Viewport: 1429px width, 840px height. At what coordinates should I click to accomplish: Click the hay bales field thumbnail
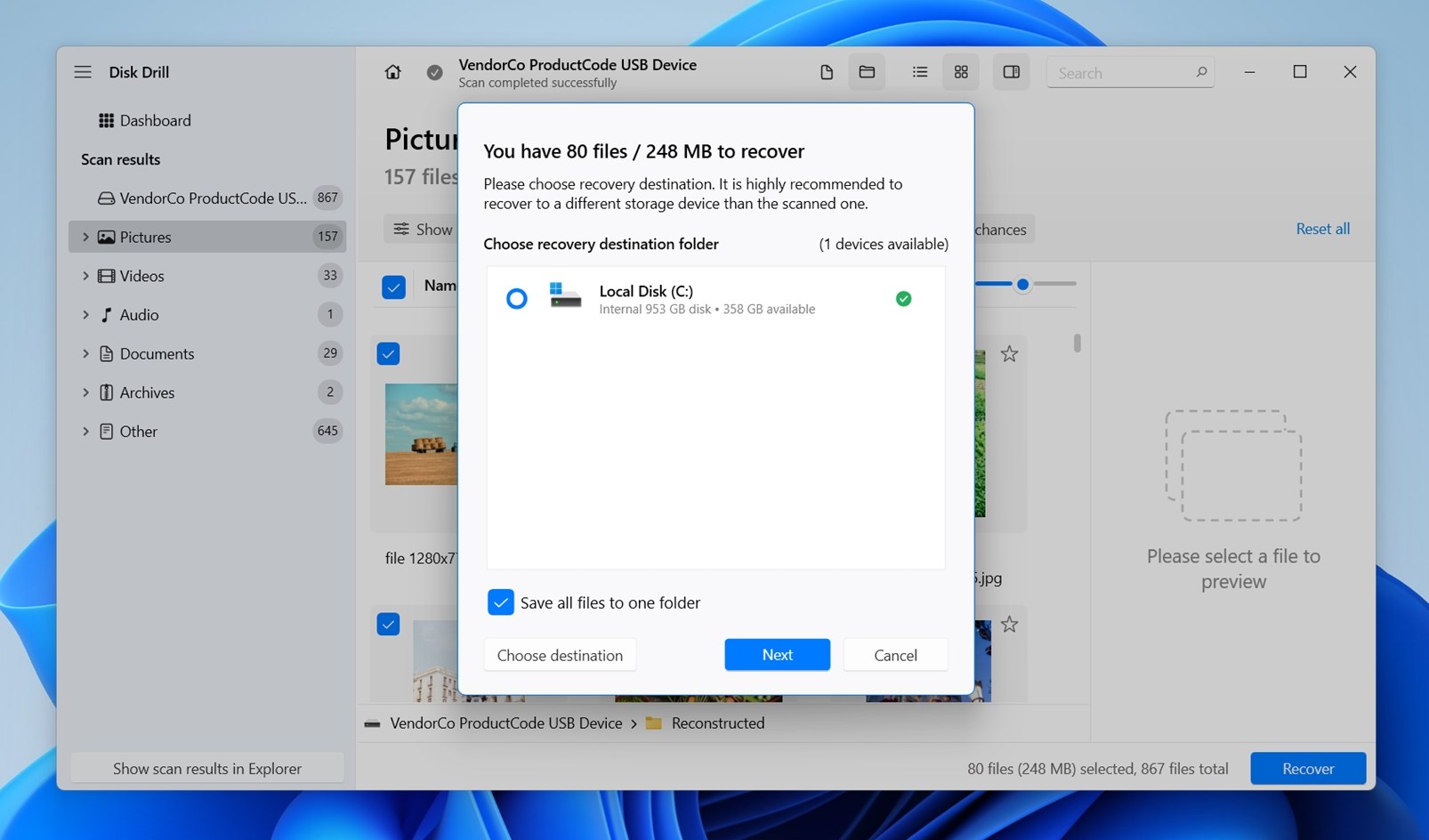coord(421,434)
